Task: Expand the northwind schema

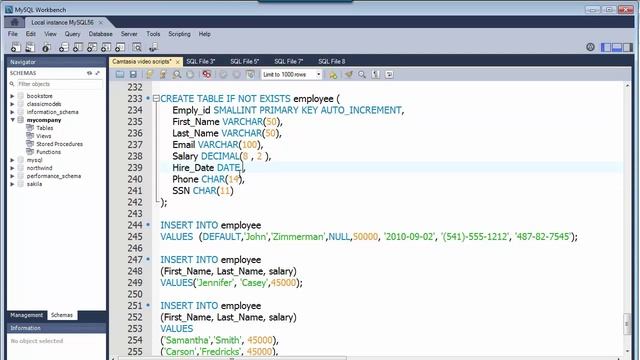Action: point(13,168)
